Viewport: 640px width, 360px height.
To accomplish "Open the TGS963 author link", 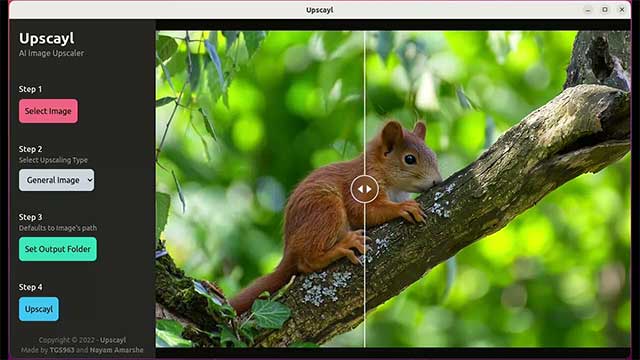I will tap(62, 350).
